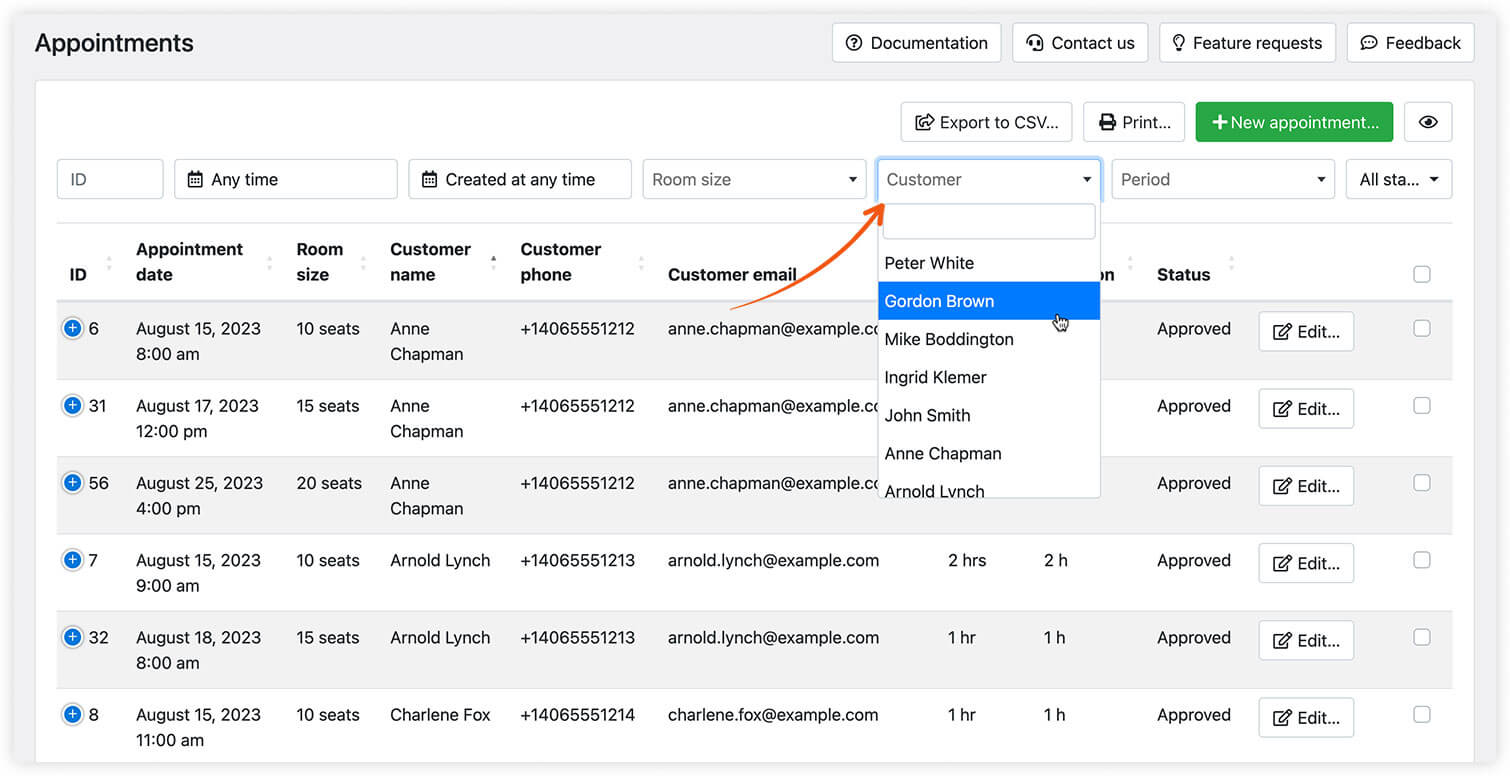Expand row details for appointment ID 6
This screenshot has width=1510, height=776.
click(72, 328)
